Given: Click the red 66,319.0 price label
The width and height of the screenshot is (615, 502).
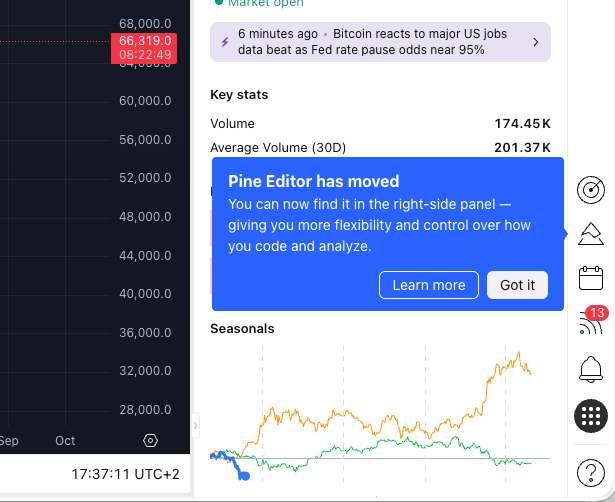Looking at the screenshot, I should point(145,47).
